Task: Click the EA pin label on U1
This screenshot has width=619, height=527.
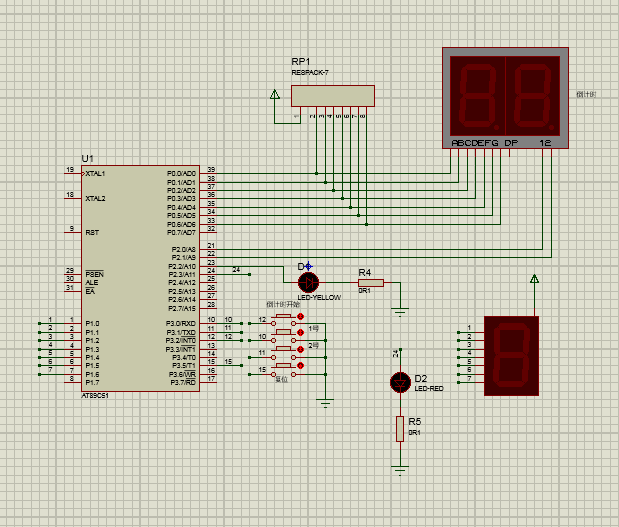Action: tap(90, 292)
